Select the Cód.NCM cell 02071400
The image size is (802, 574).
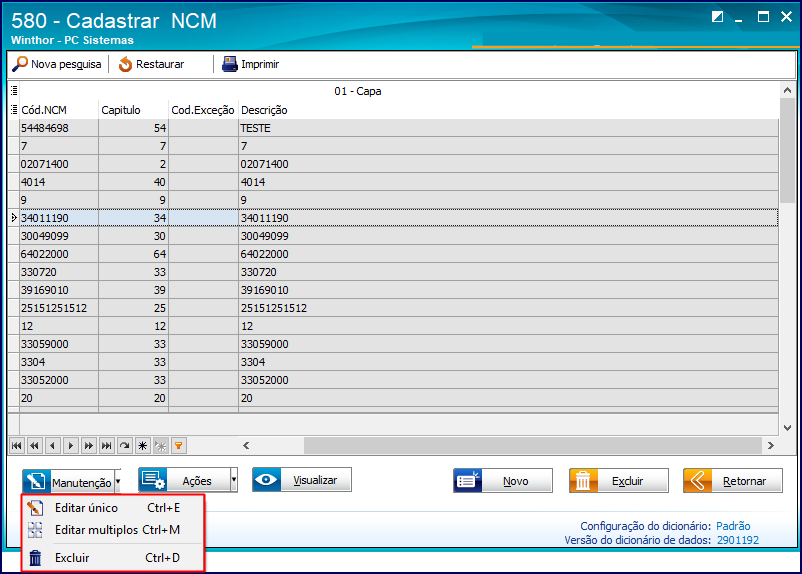(59, 164)
